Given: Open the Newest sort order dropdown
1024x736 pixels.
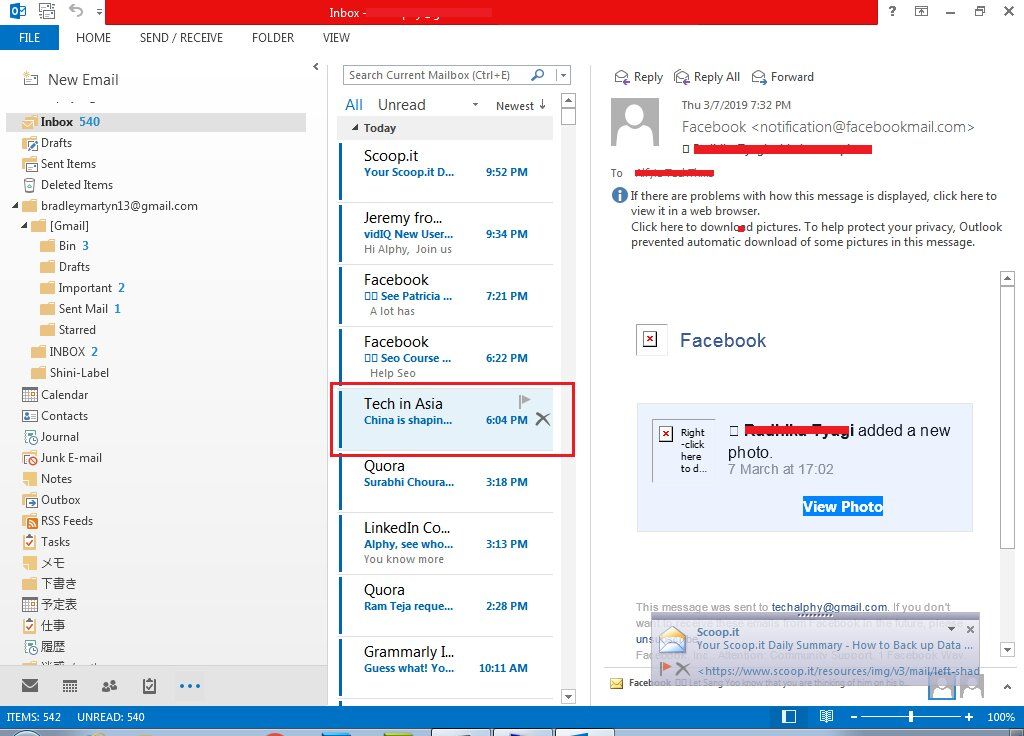Looking at the screenshot, I should pos(520,105).
